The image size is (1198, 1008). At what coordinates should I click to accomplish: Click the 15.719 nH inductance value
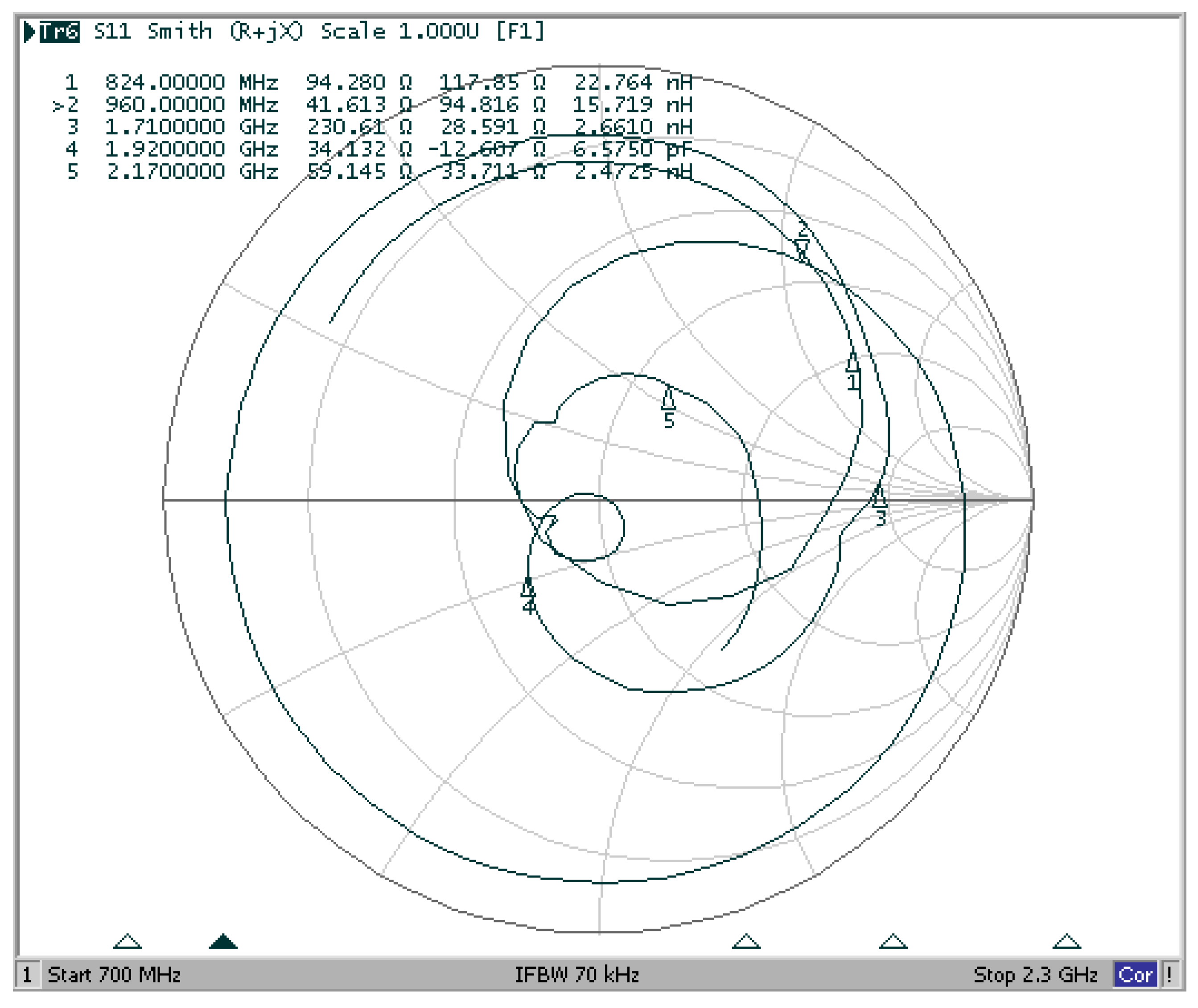click(633, 105)
